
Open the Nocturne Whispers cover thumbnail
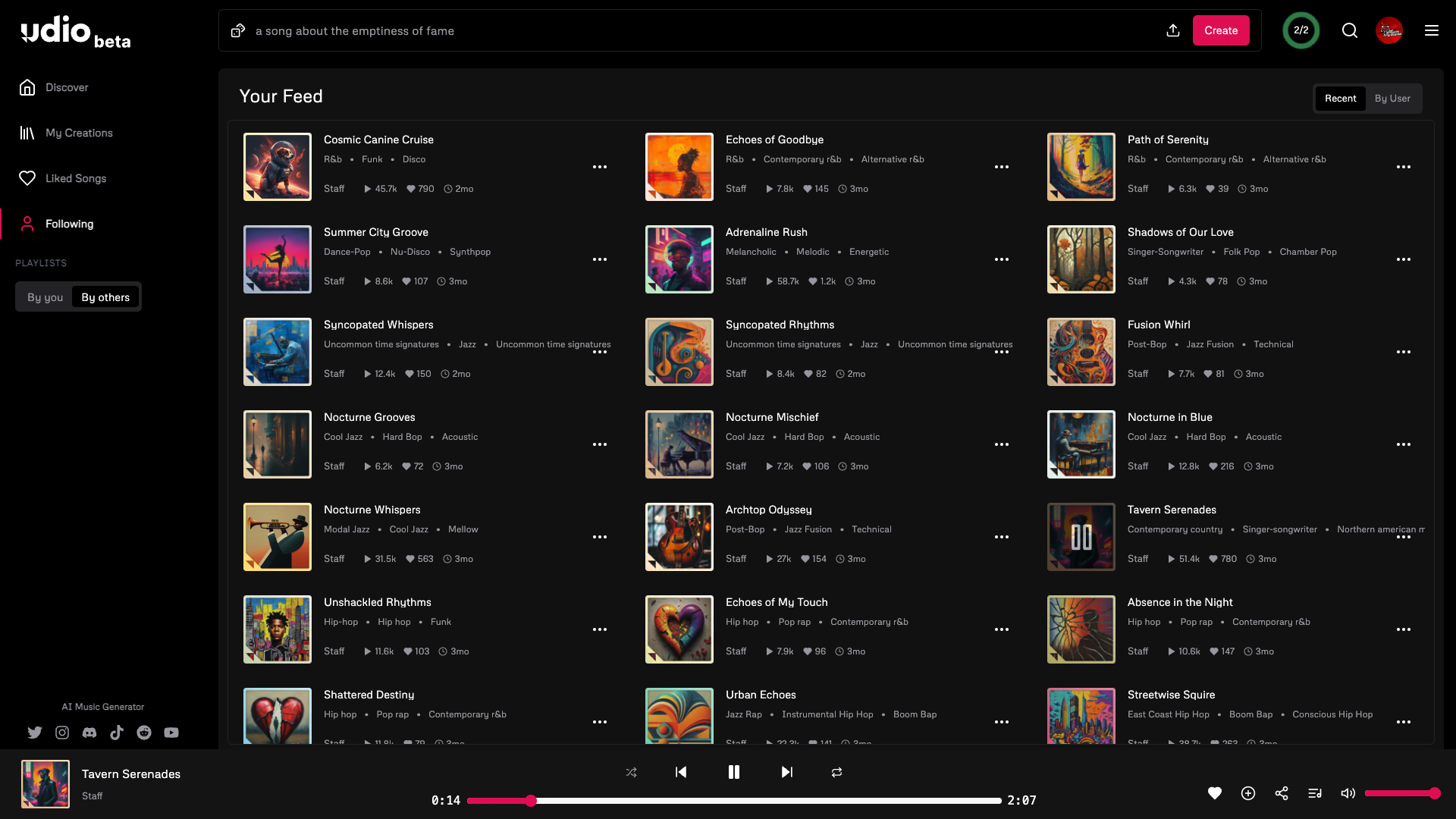277,537
